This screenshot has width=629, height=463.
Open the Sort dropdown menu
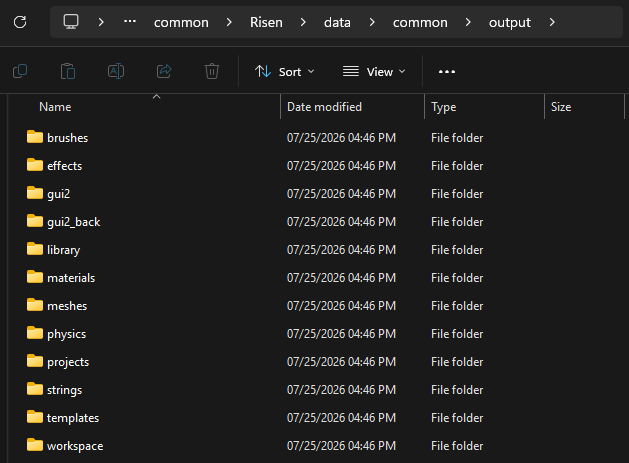pos(284,72)
